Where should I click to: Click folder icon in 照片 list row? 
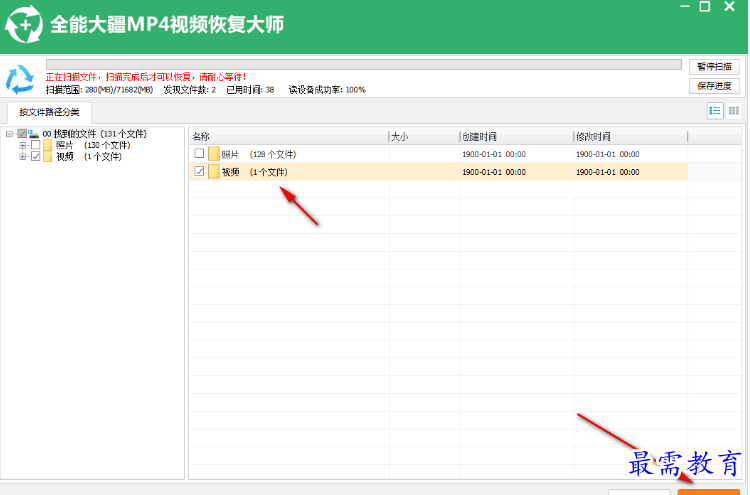tap(214, 154)
